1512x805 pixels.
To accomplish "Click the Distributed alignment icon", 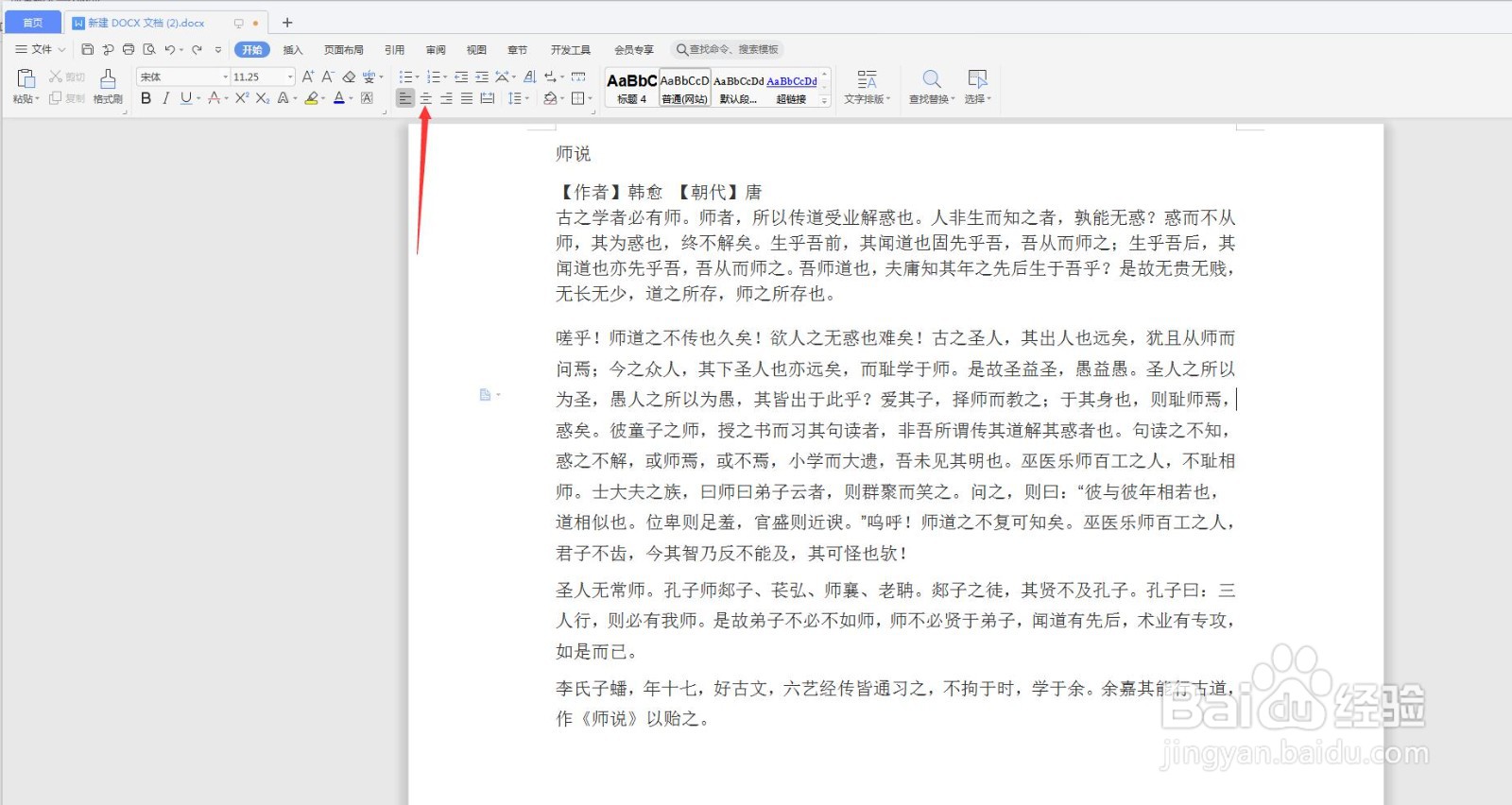I will pos(487,98).
